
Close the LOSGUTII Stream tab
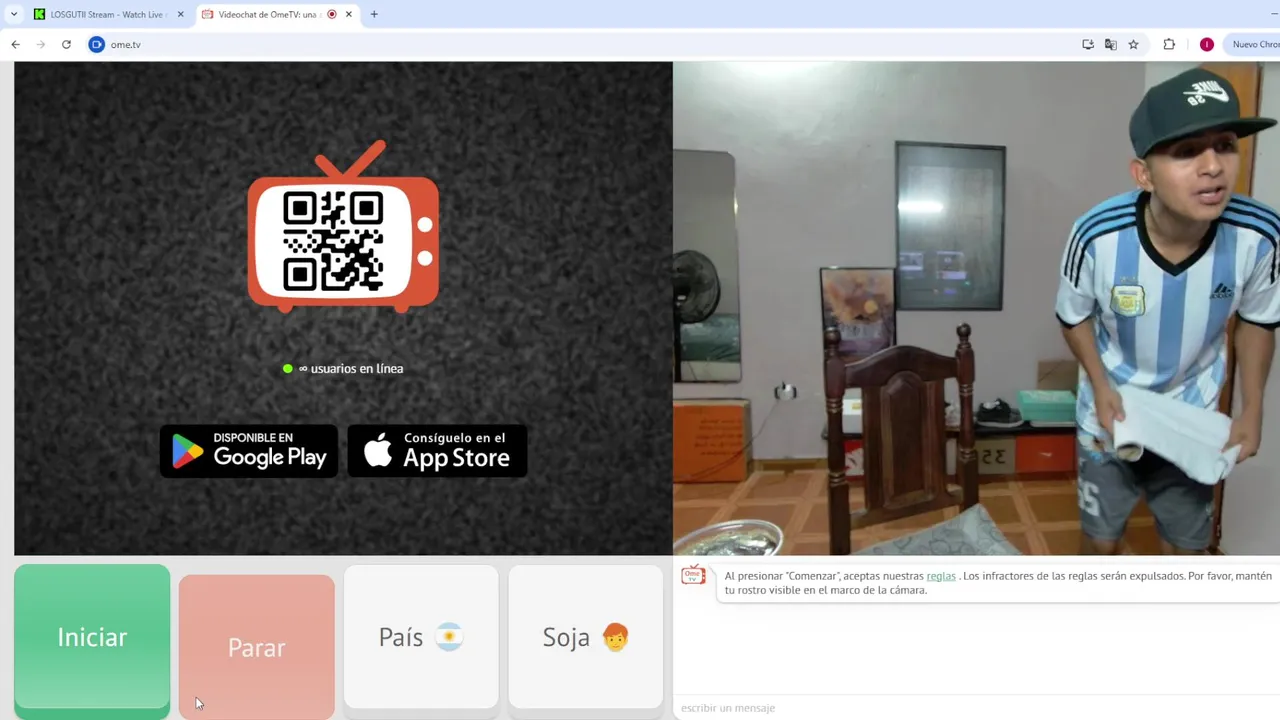click(181, 14)
